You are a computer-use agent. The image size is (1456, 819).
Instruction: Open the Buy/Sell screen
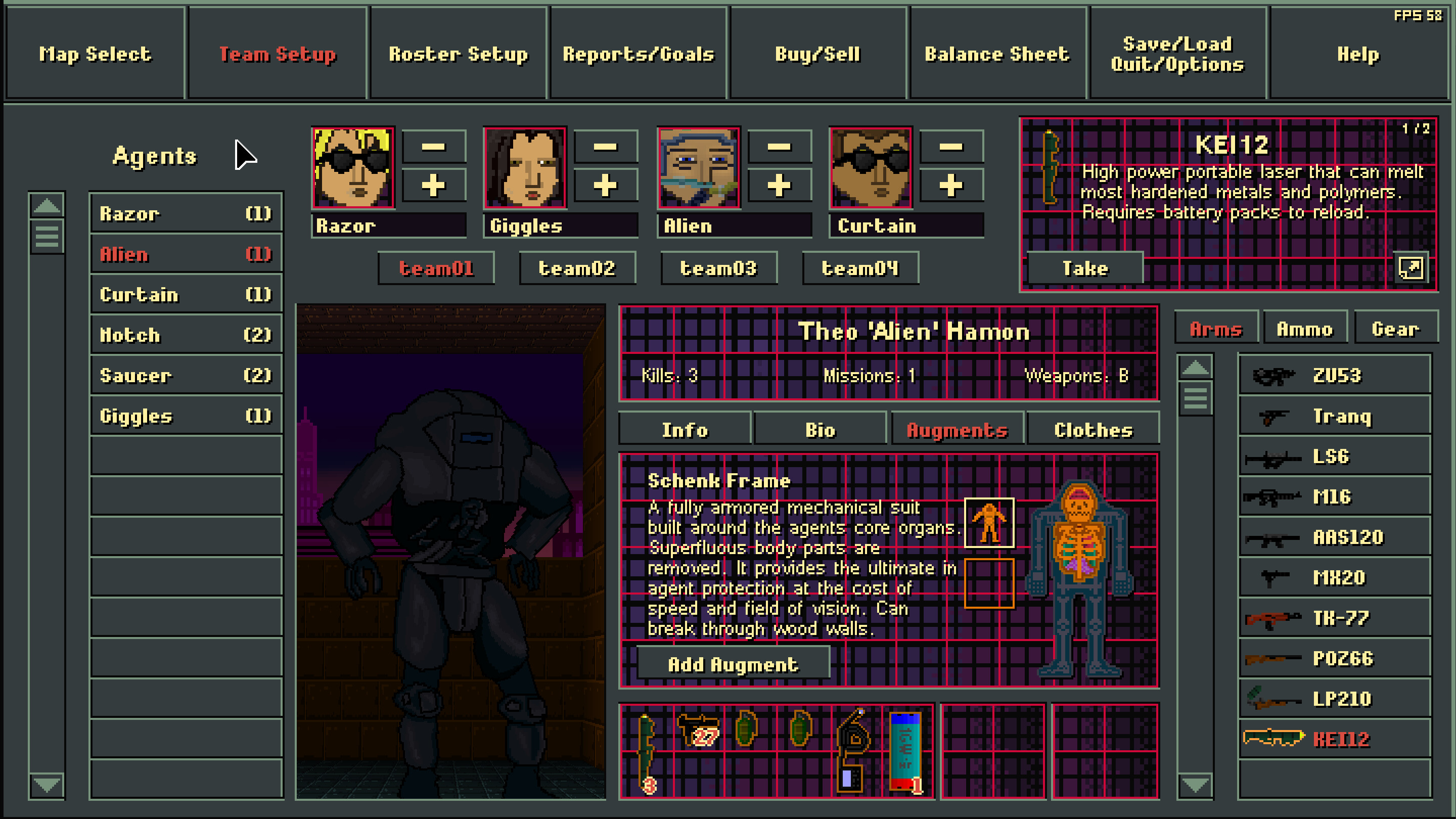click(x=818, y=54)
